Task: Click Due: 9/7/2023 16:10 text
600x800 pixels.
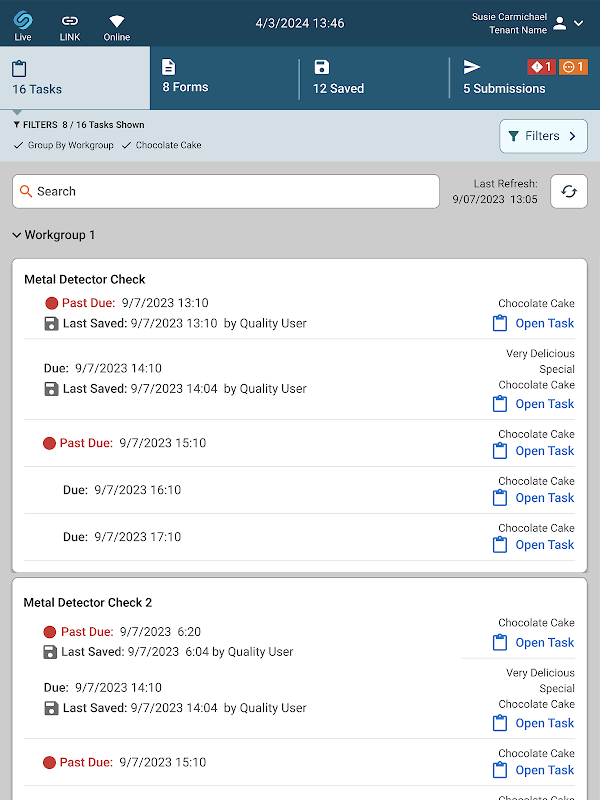Action: [x=122, y=490]
